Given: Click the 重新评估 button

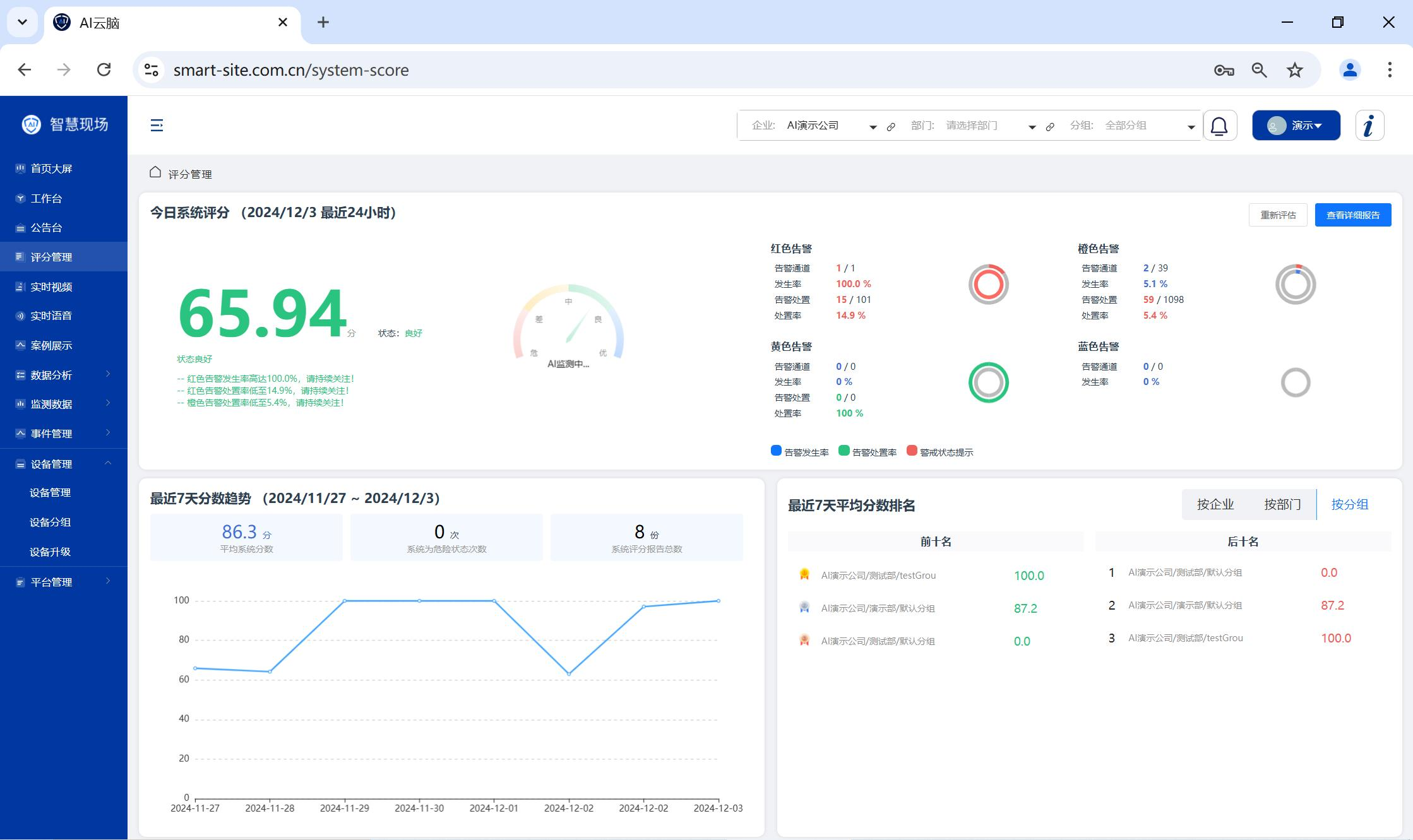Looking at the screenshot, I should click(x=1278, y=215).
